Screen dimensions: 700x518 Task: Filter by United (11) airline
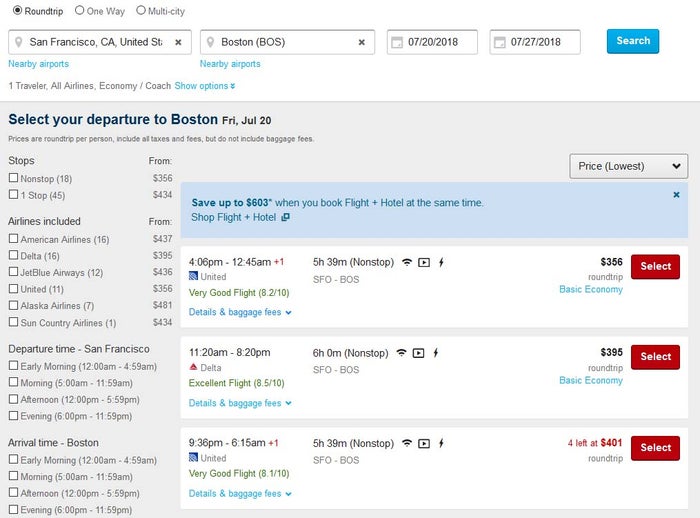[13, 288]
